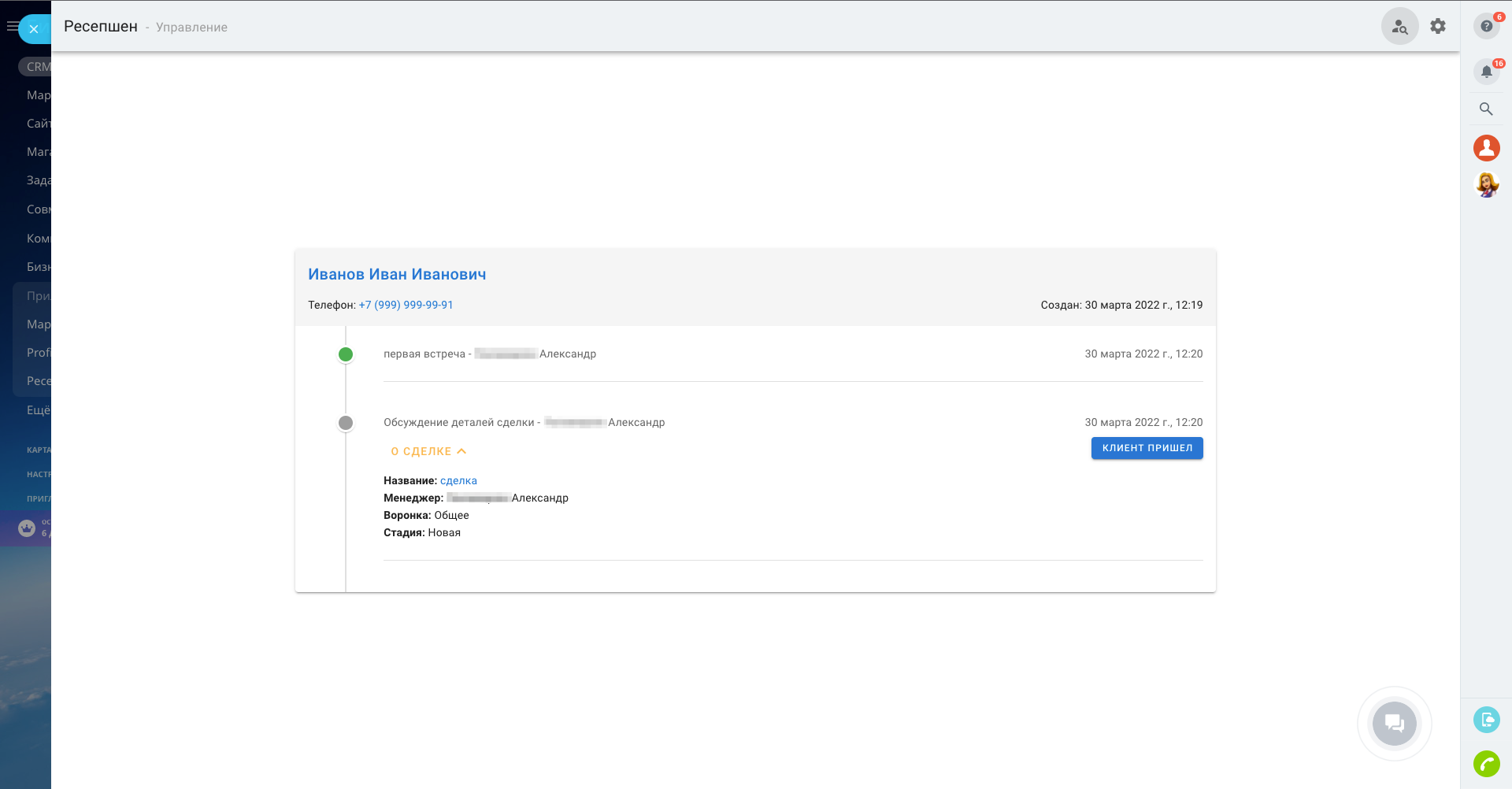Close the Reception slider panel
This screenshot has width=1512, height=789.
[34, 29]
